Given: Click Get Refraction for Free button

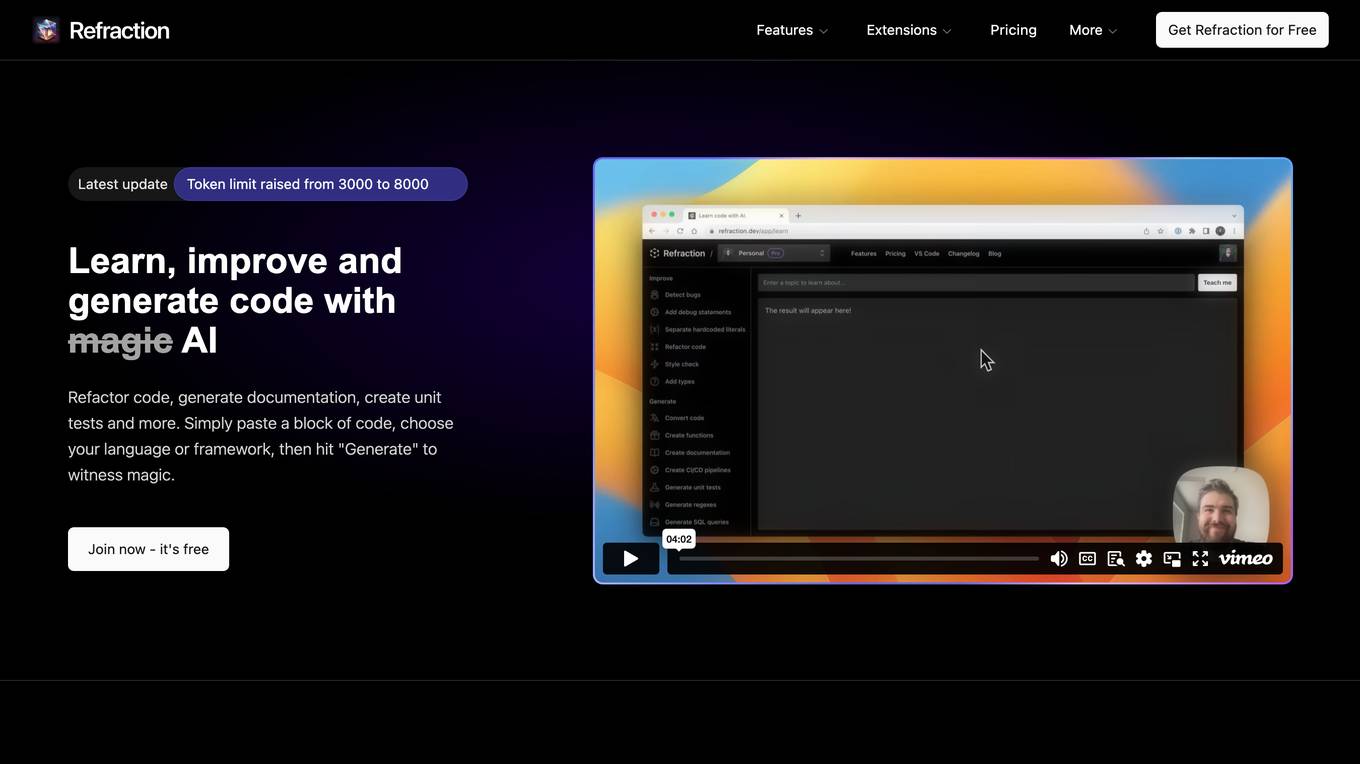Looking at the screenshot, I should [x=1242, y=30].
